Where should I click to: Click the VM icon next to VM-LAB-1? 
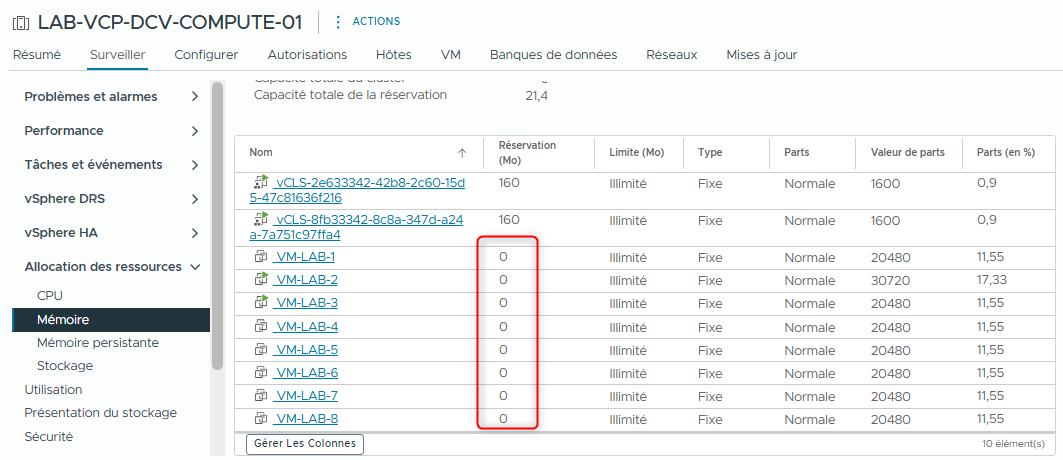click(261, 257)
